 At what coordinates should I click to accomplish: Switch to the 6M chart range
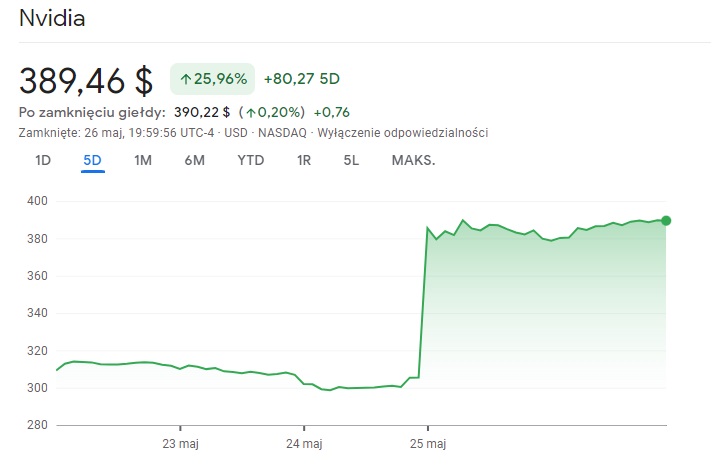194,160
